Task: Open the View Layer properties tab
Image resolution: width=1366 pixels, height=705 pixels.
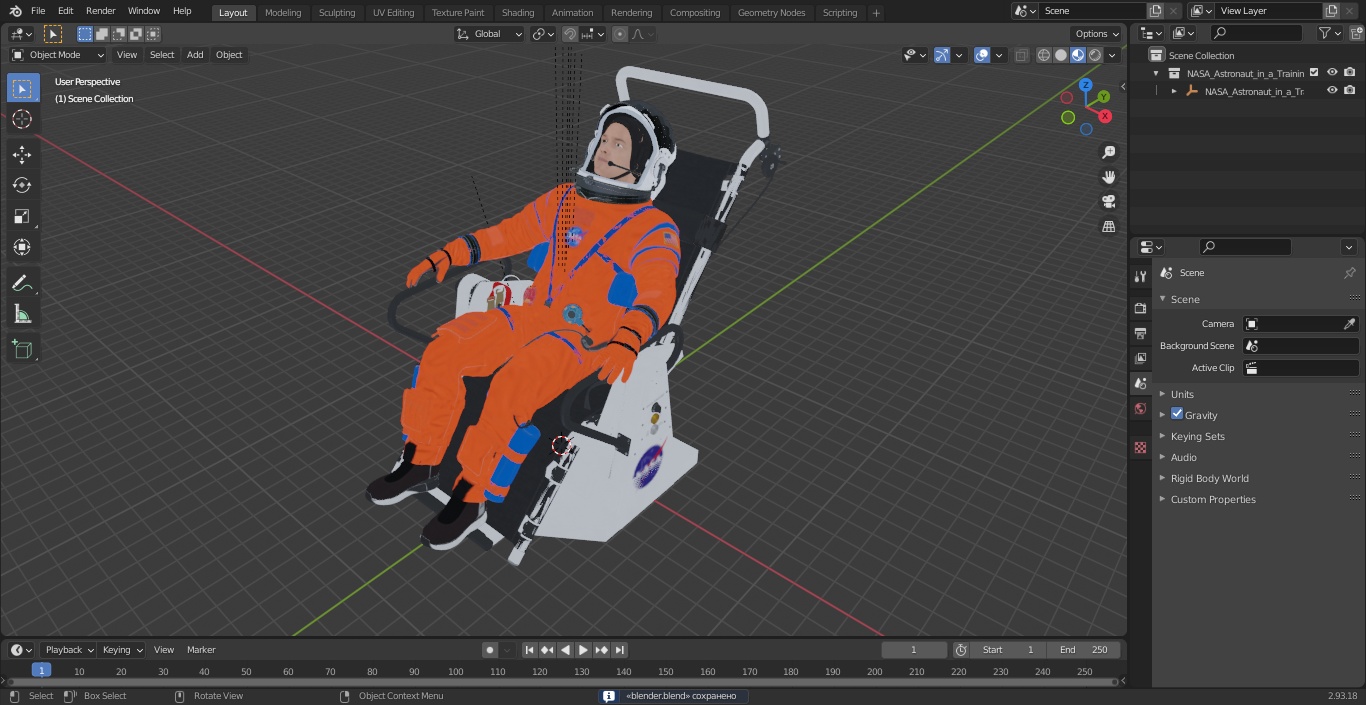Action: [x=1140, y=358]
